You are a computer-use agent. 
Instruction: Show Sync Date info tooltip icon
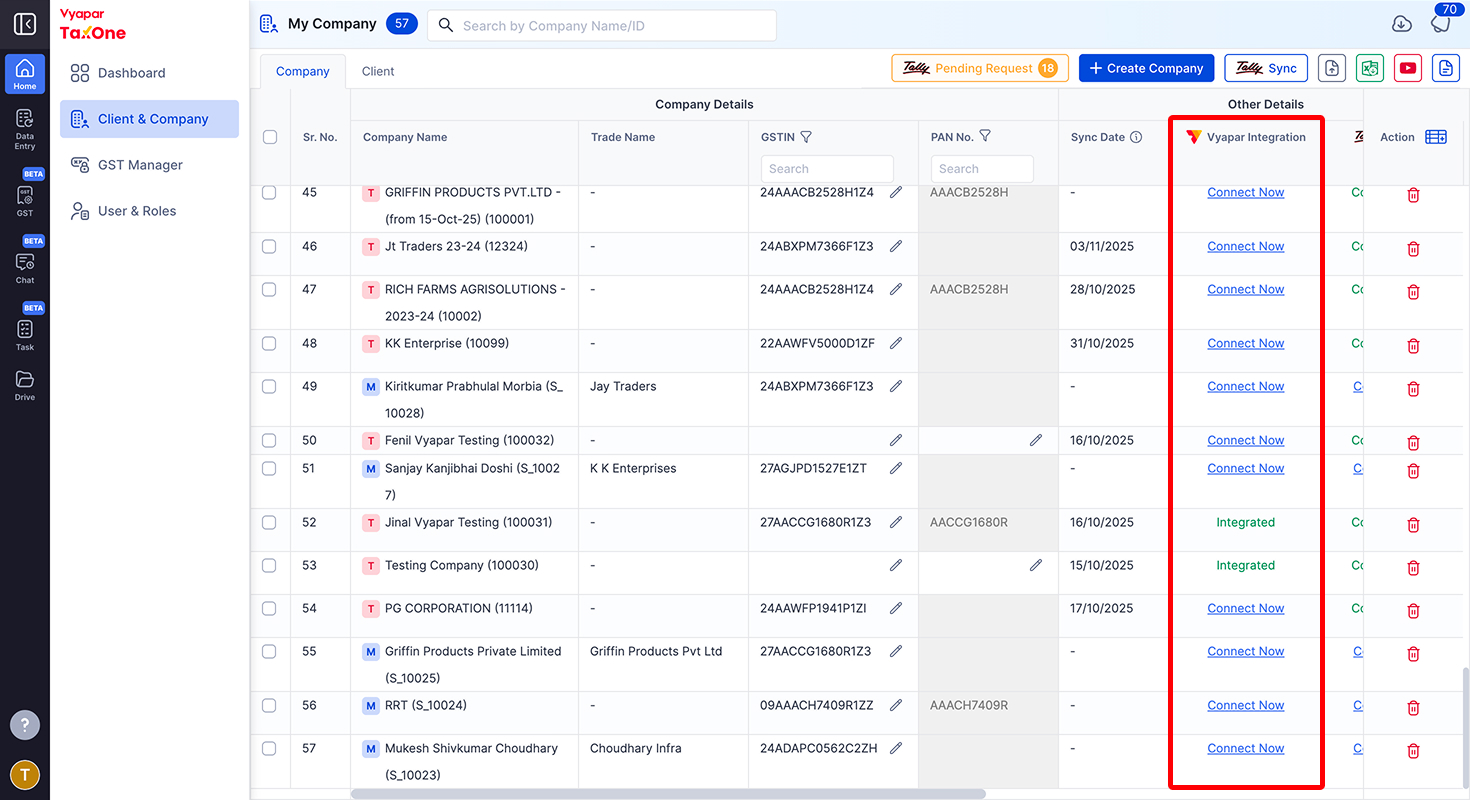pyautogui.click(x=1136, y=138)
